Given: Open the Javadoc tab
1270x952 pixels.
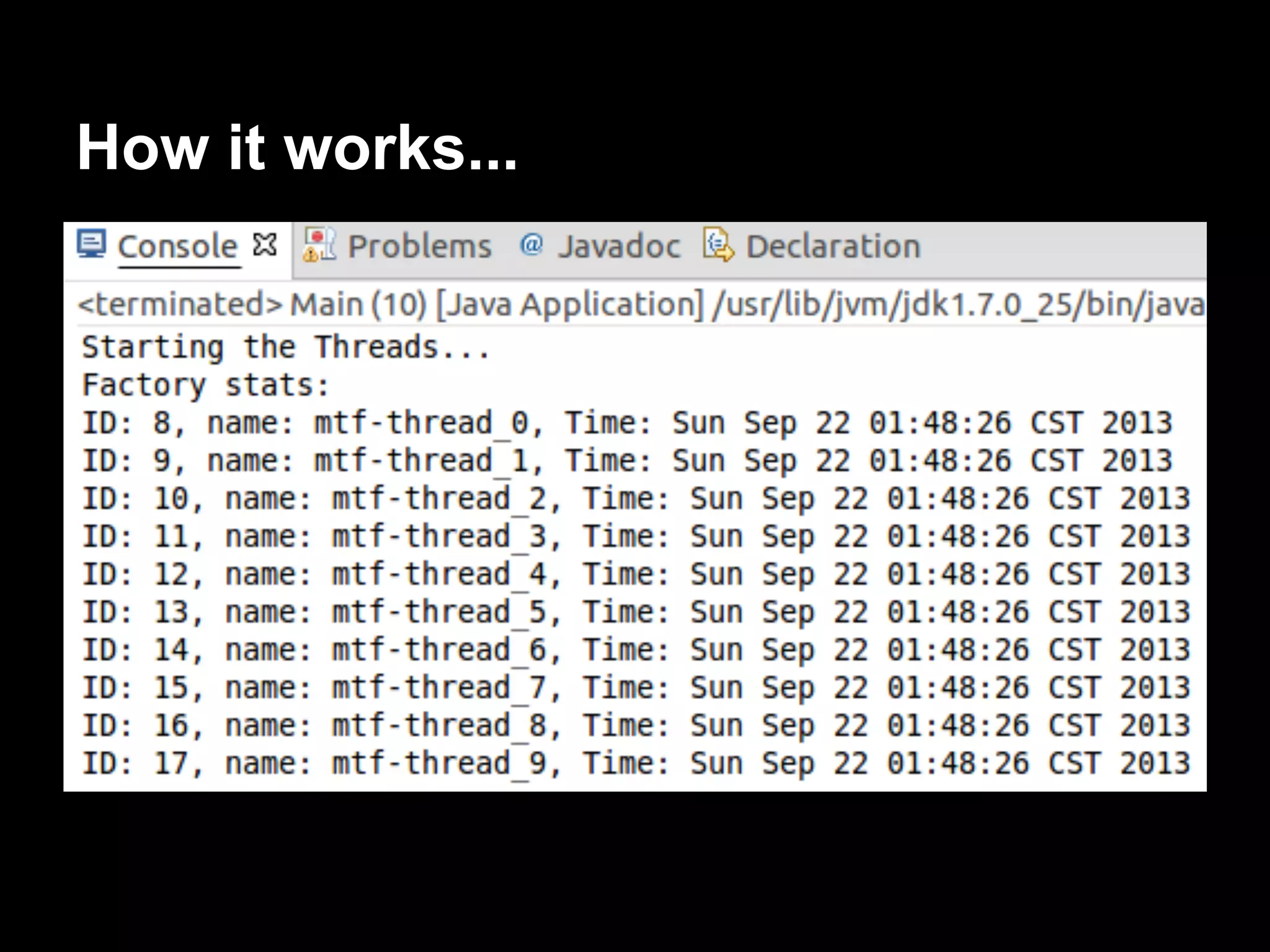Looking at the screenshot, I should click(619, 247).
